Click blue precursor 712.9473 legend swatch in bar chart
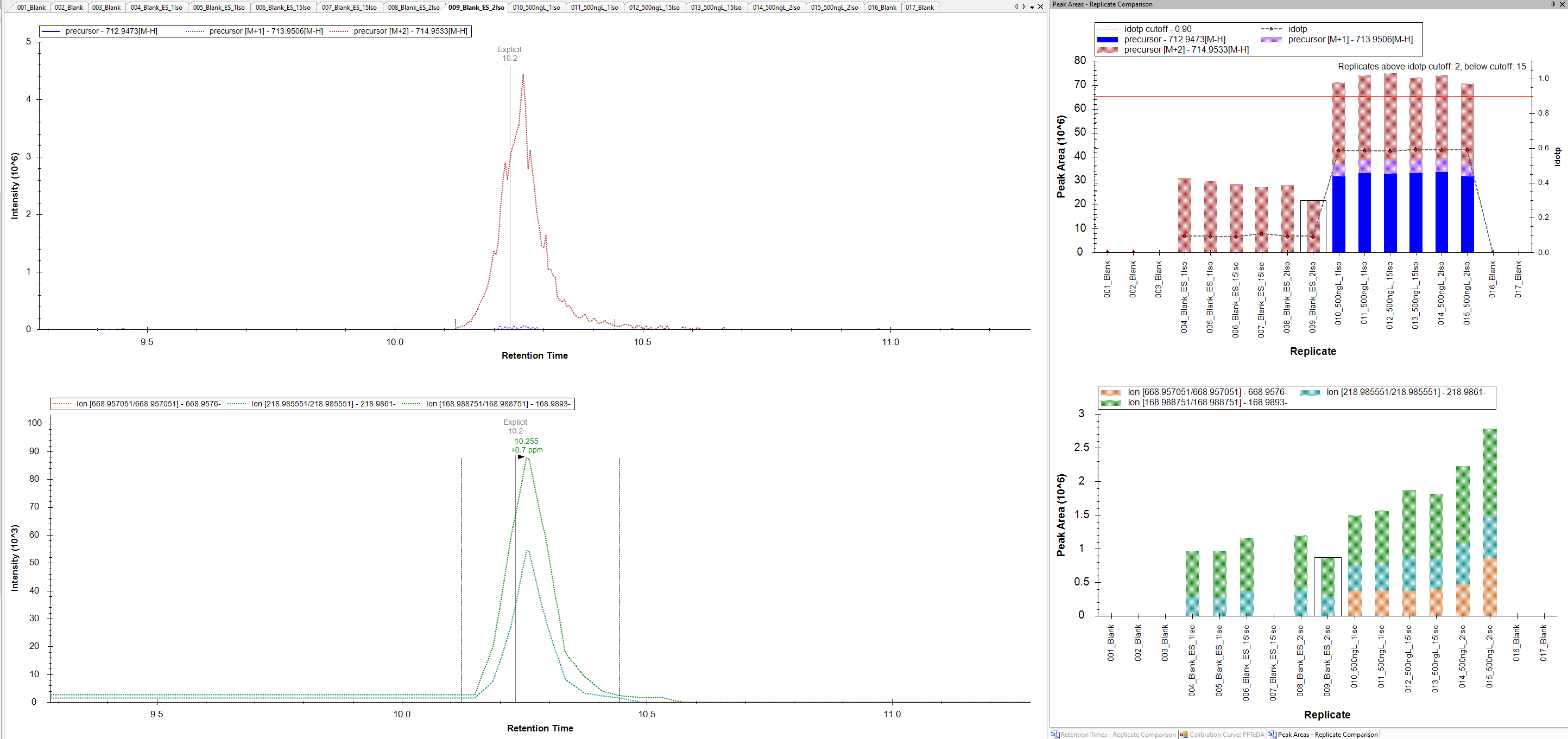 (1107, 40)
